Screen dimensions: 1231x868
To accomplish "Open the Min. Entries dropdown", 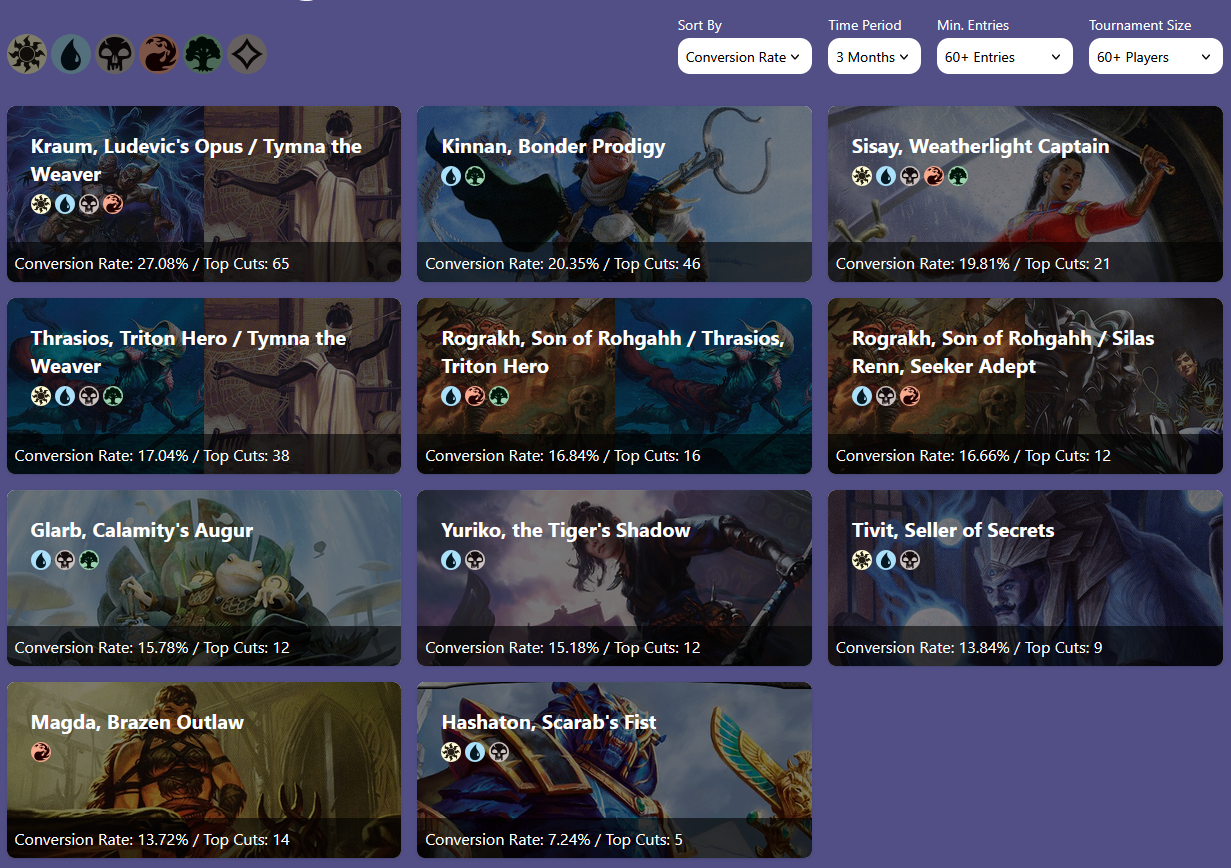I will coord(1004,57).
